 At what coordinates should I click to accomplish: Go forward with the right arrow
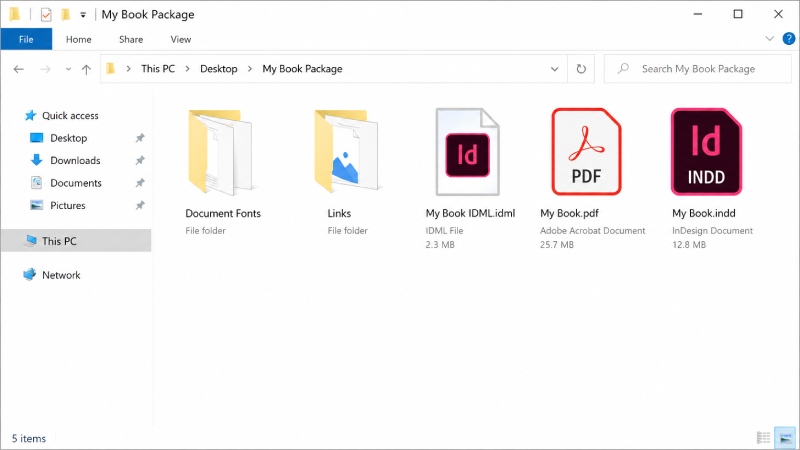point(45,69)
